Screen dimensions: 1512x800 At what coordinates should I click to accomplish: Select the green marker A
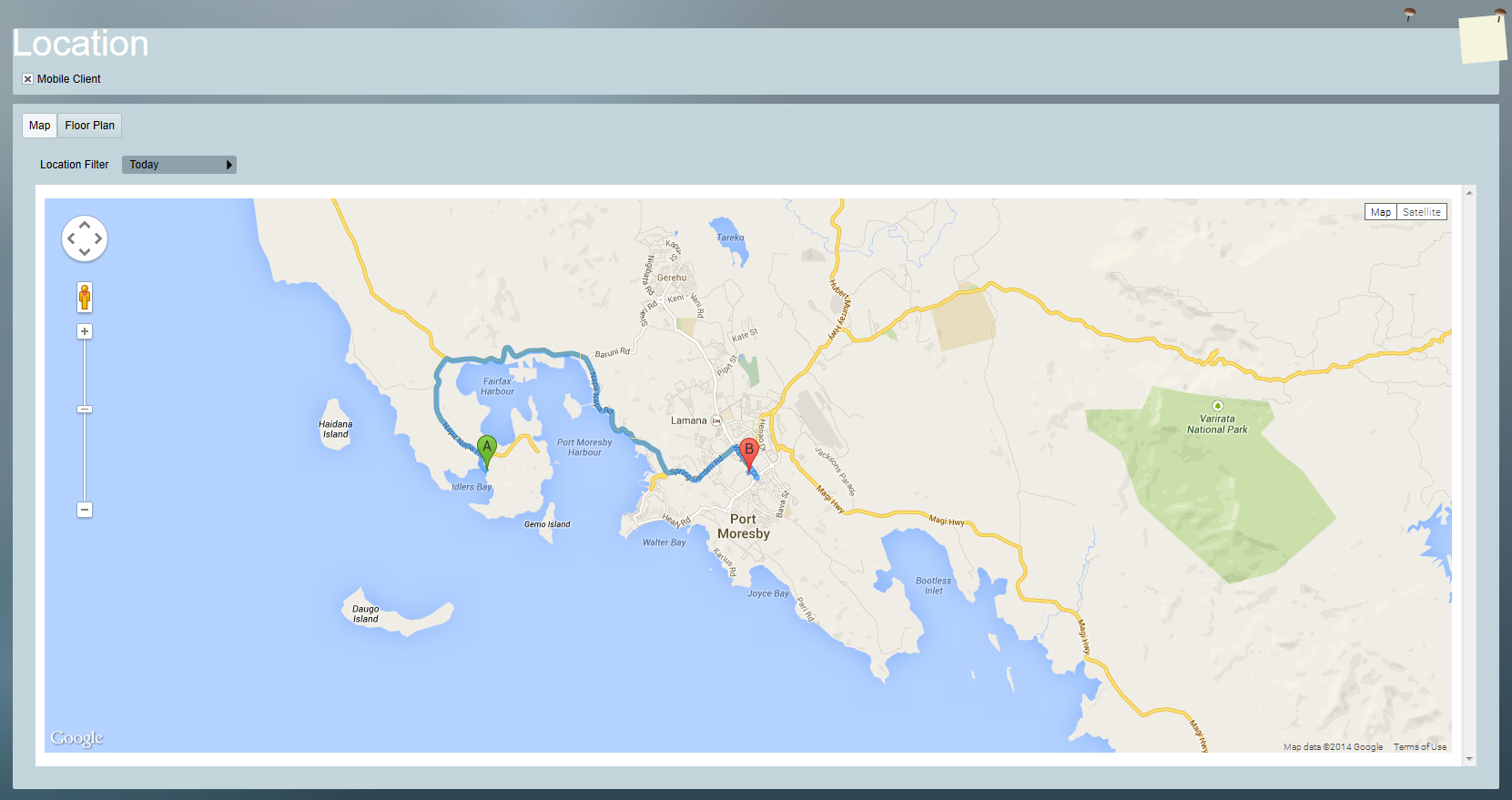click(x=487, y=451)
